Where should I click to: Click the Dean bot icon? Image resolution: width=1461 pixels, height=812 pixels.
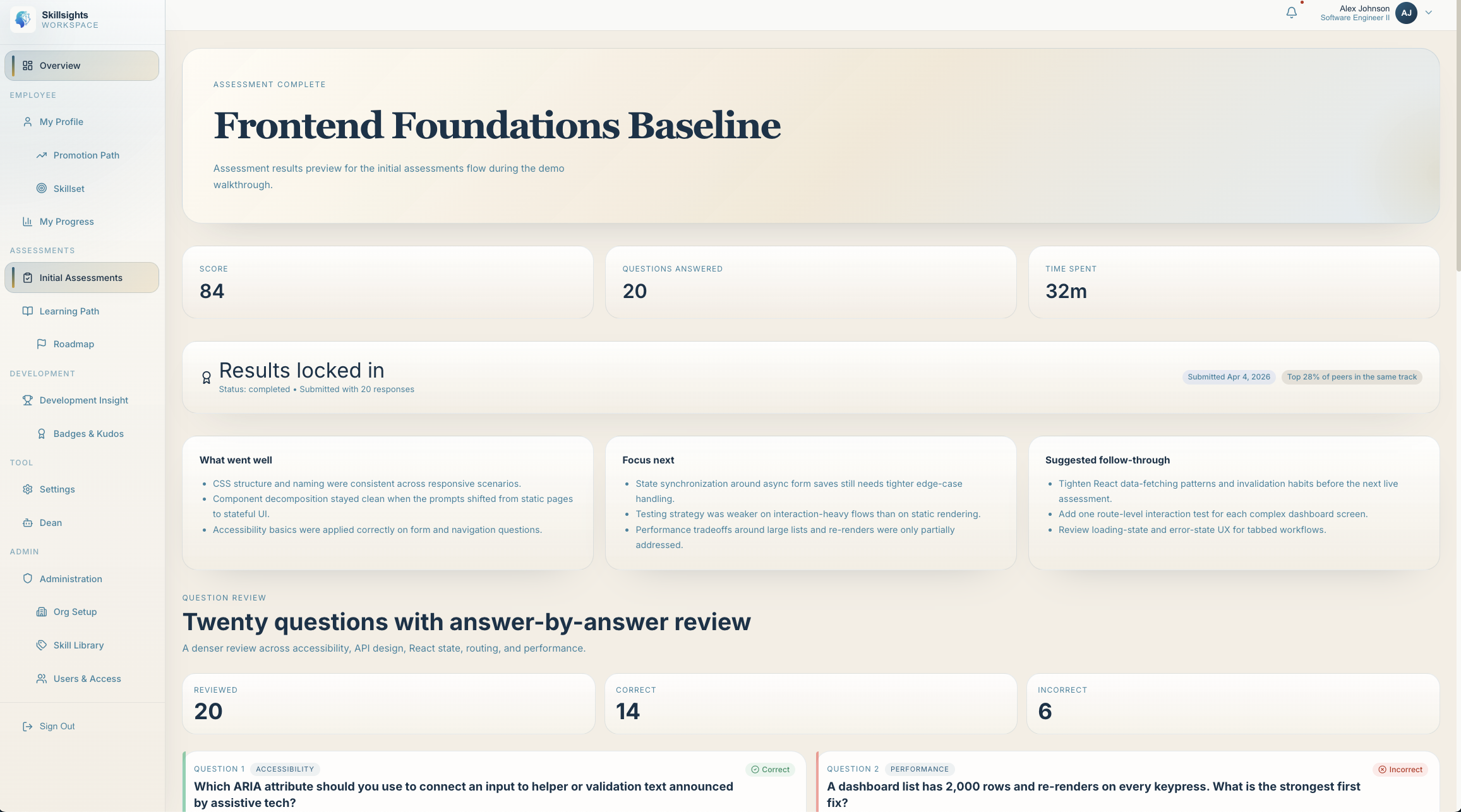(x=28, y=523)
